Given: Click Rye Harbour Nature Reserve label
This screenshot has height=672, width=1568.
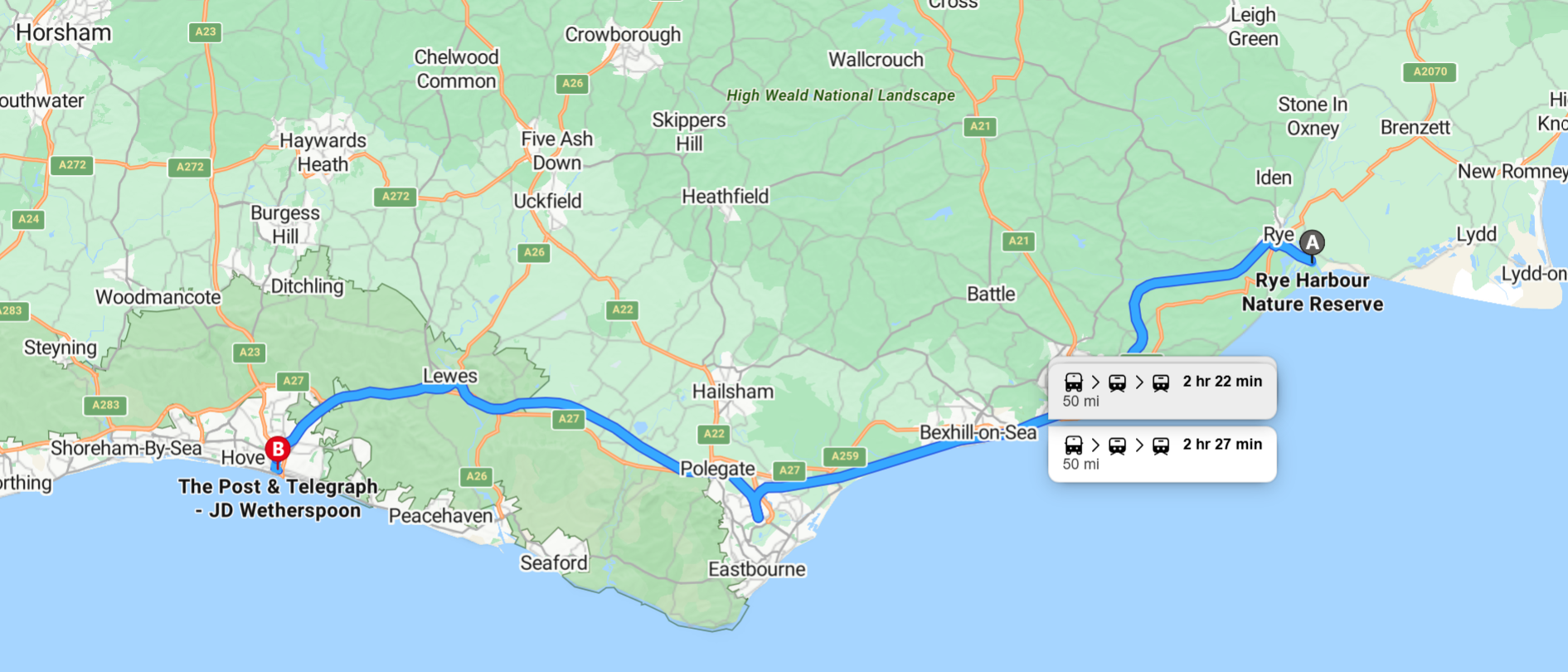Looking at the screenshot, I should (1312, 292).
